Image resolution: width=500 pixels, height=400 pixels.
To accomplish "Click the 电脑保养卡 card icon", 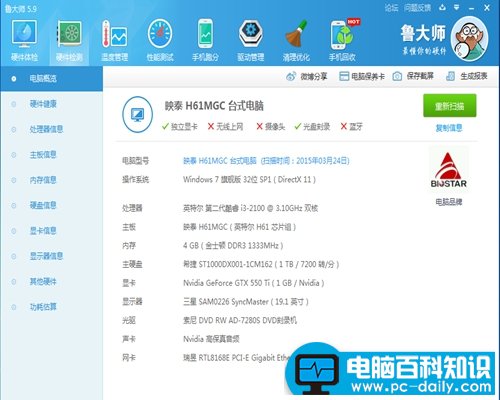I will pyautogui.click(x=344, y=76).
